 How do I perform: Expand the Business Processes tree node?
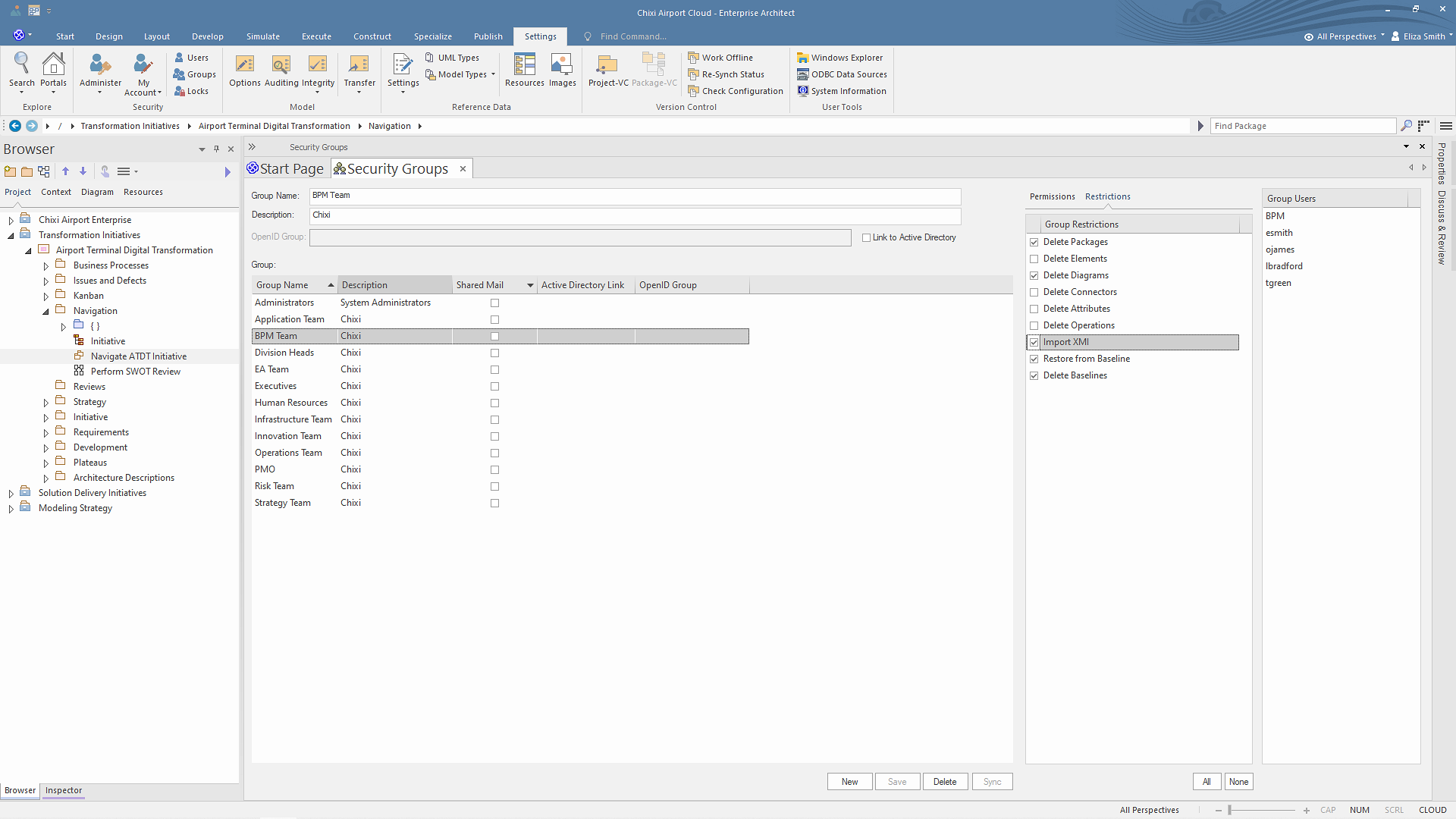(x=46, y=266)
